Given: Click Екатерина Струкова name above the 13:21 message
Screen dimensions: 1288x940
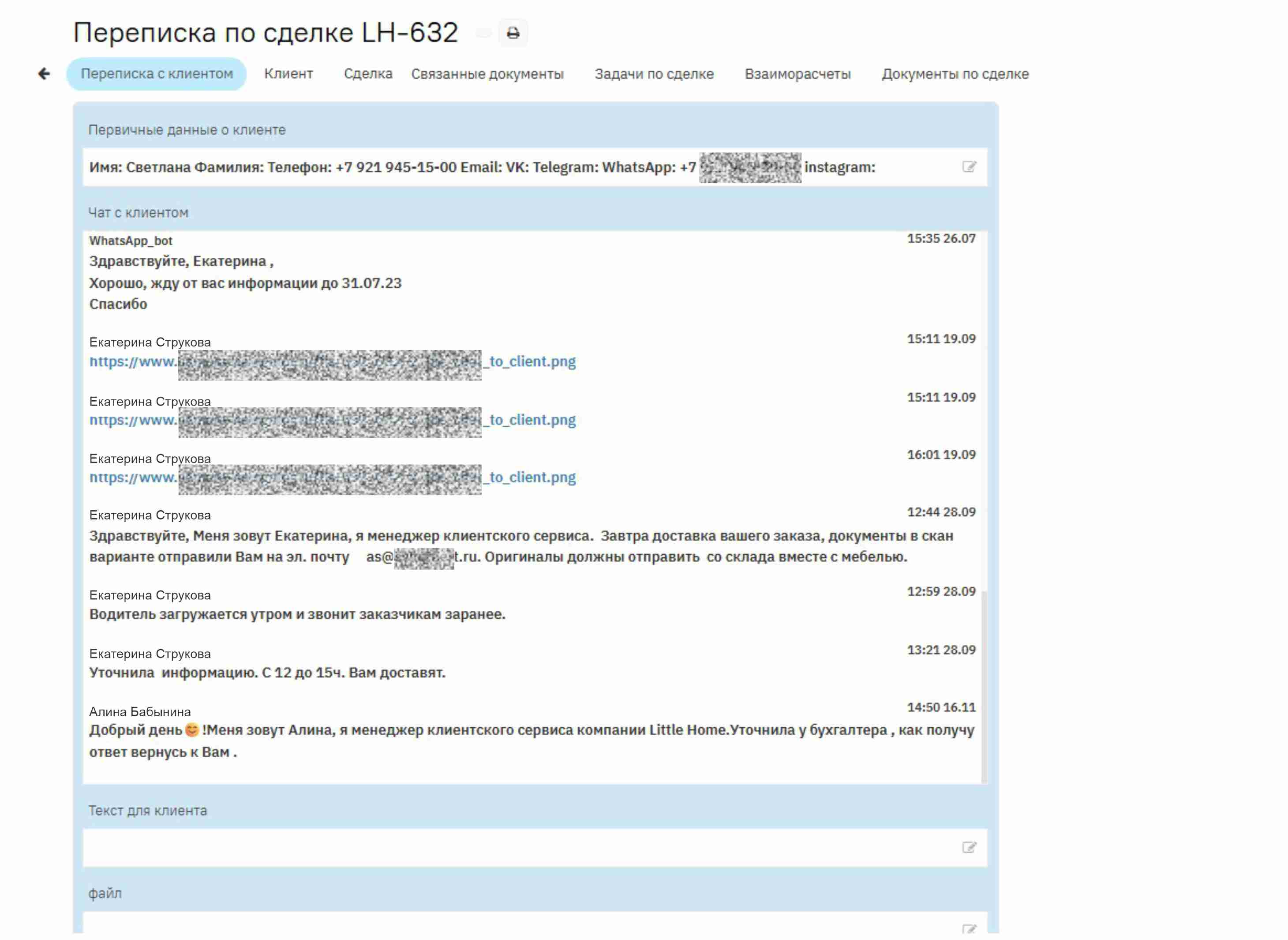Looking at the screenshot, I should pyautogui.click(x=150, y=654).
